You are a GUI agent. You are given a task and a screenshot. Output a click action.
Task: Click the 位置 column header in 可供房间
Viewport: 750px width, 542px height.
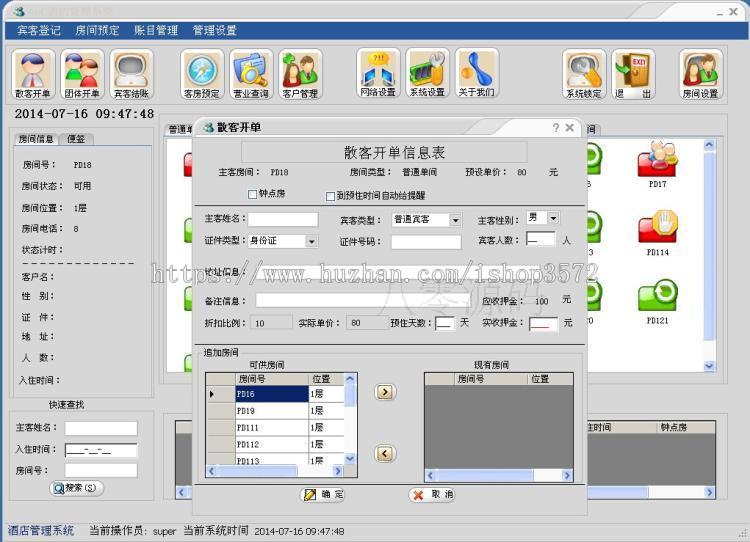click(x=326, y=379)
